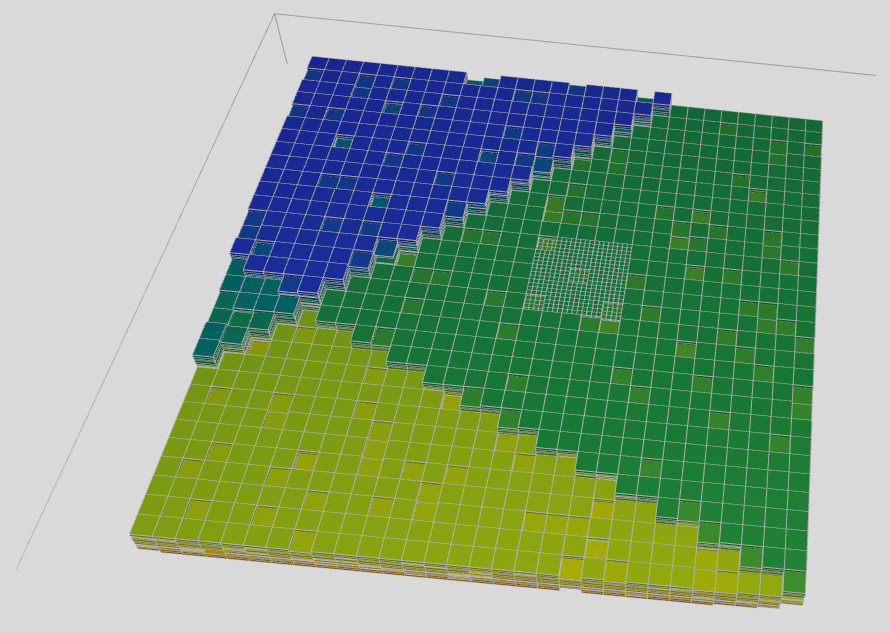
Task: Select the front-right corner cell of the mesh
Action: (795, 583)
